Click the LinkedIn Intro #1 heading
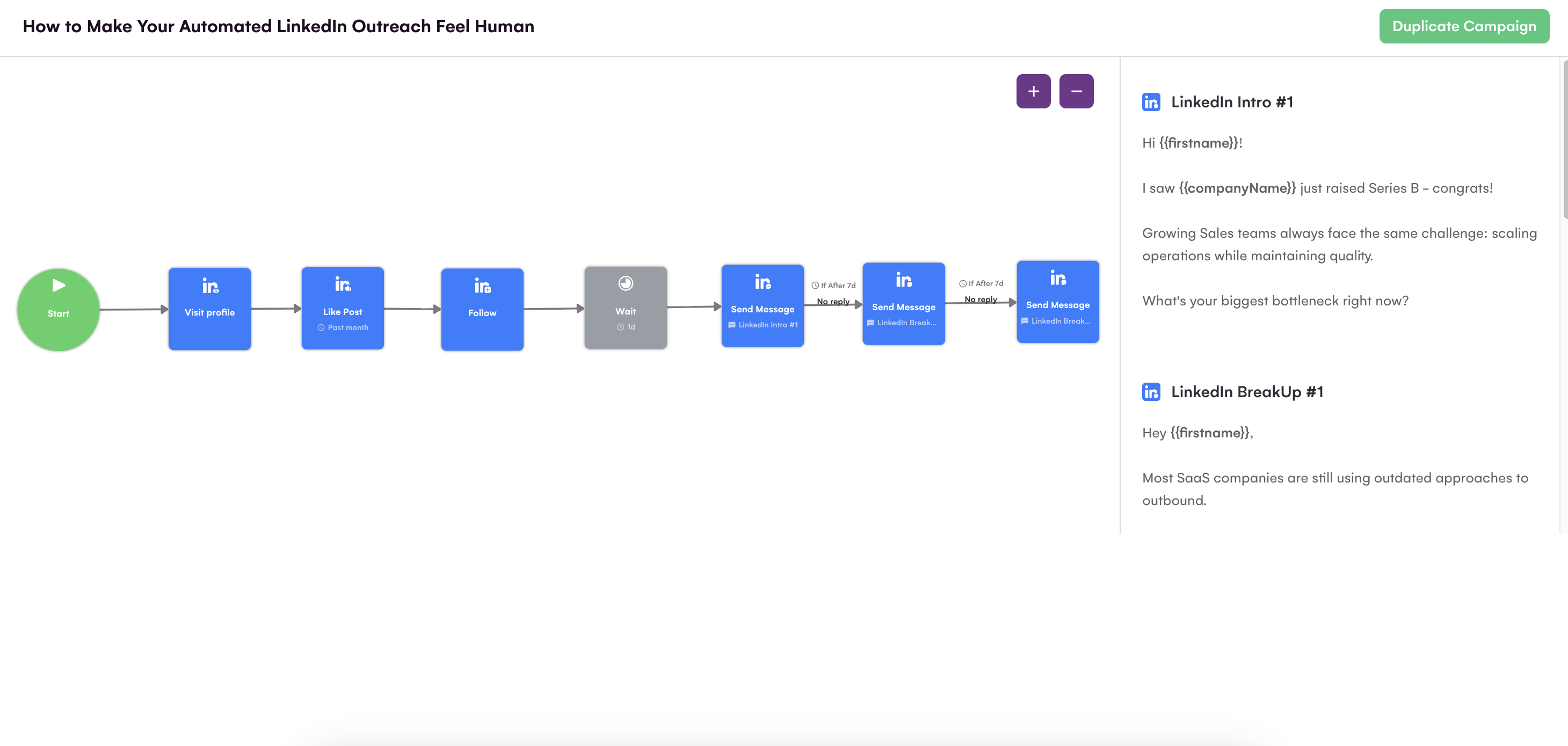 click(1231, 101)
